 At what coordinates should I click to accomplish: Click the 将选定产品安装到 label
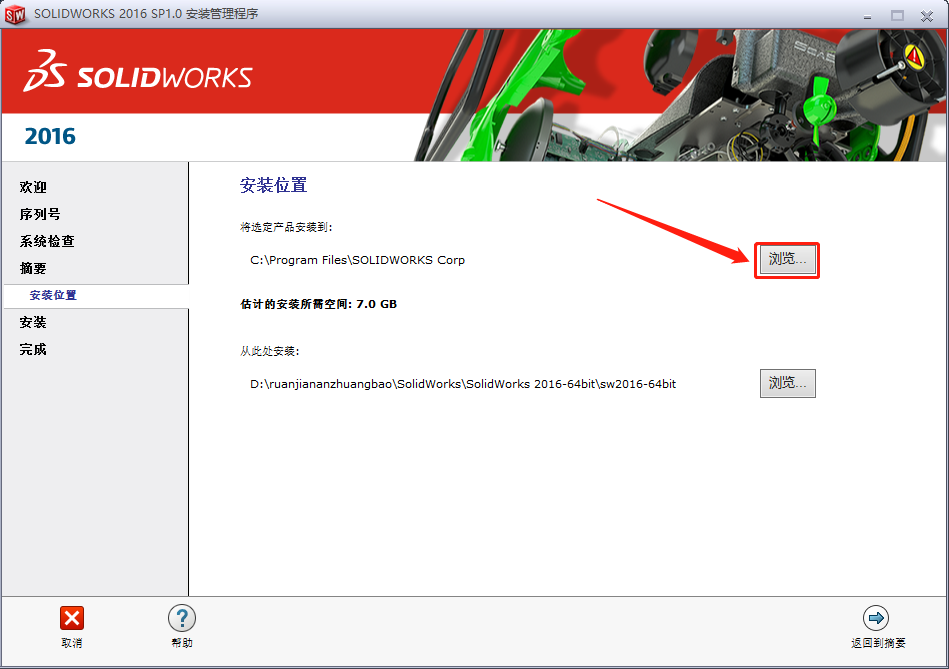coord(286,227)
